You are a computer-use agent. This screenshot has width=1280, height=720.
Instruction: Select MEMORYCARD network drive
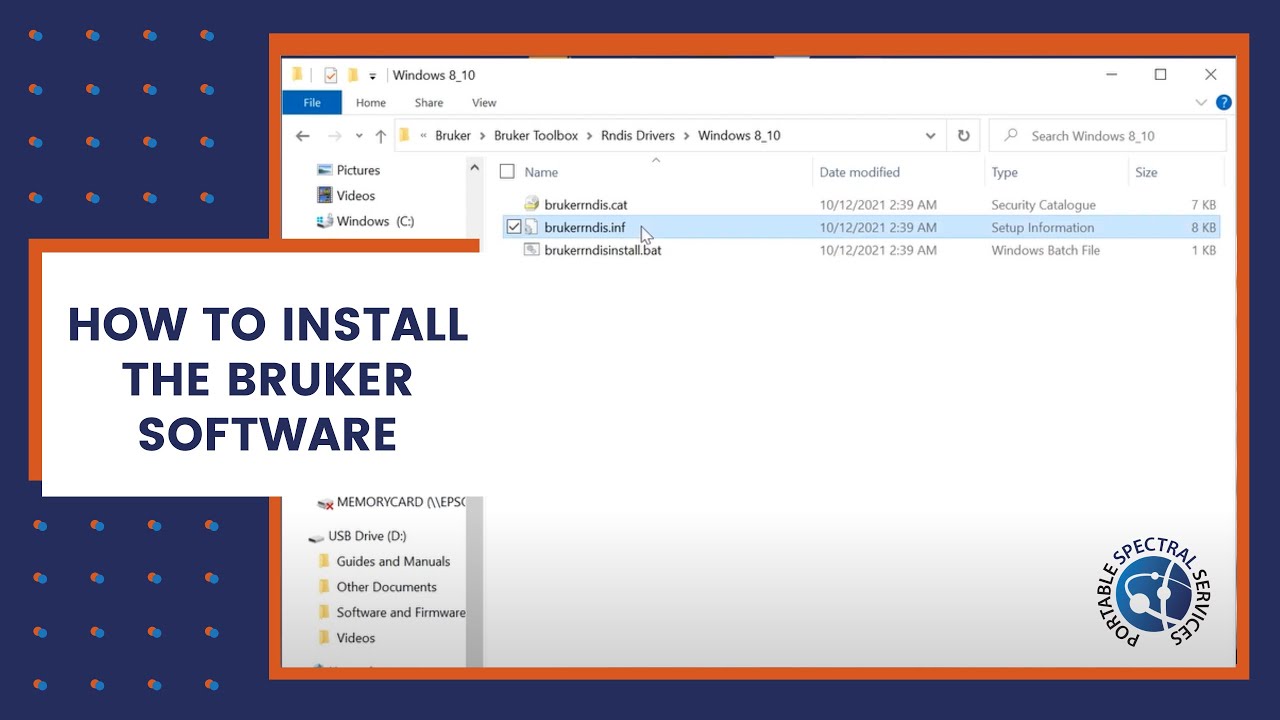point(399,502)
